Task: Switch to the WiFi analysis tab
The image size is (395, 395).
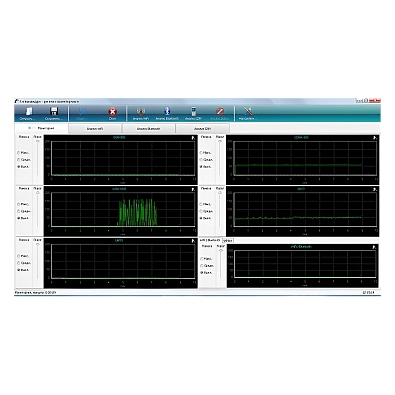Action: [95, 128]
